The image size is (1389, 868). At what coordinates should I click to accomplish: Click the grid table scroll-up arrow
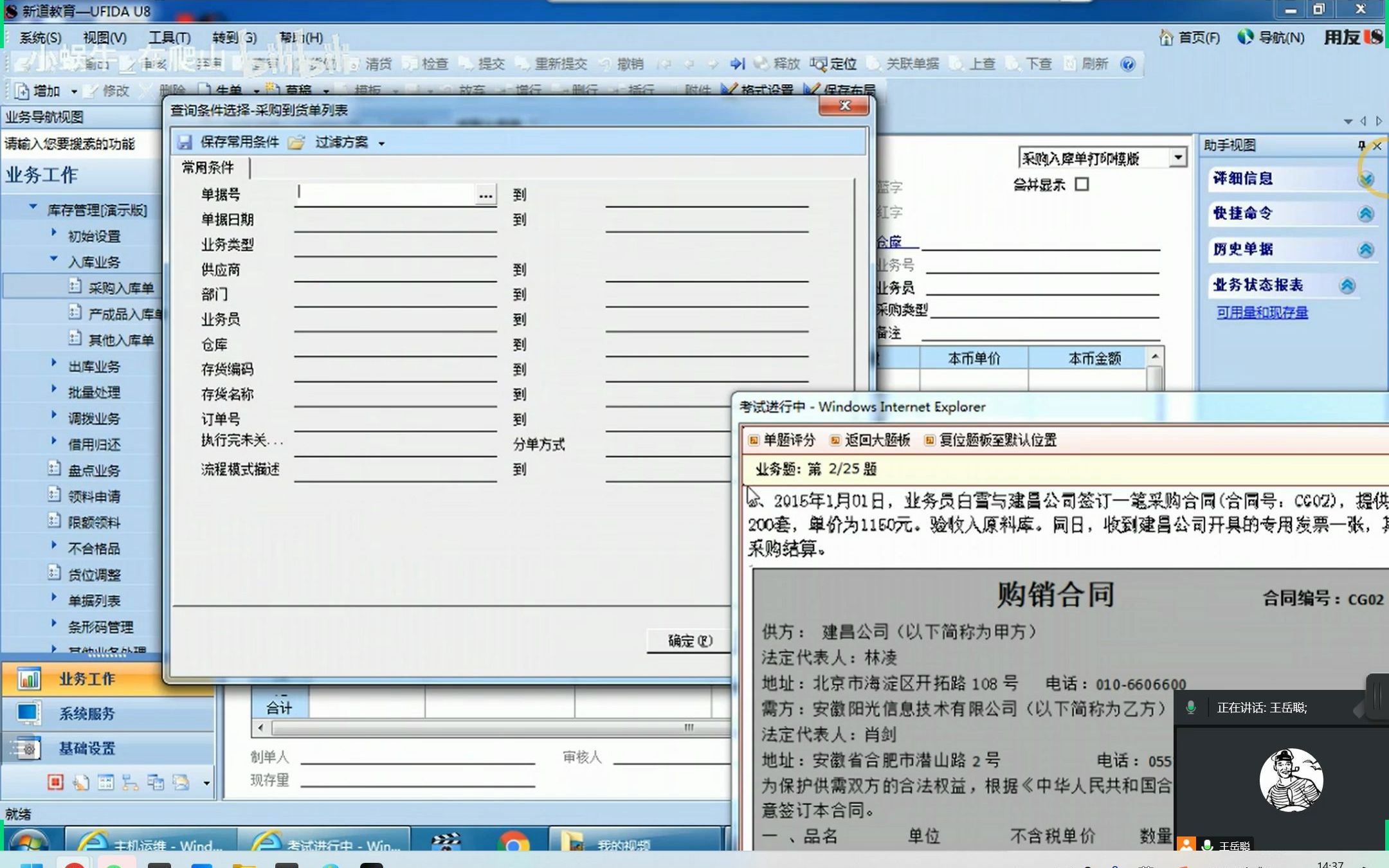pos(1156,357)
